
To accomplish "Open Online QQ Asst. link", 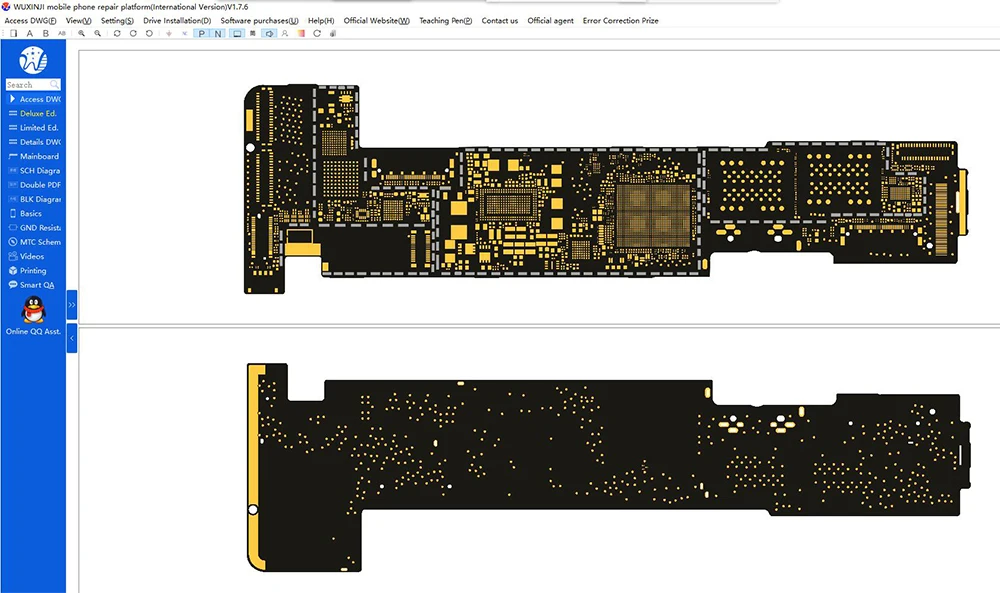I will pyautogui.click(x=33, y=331).
